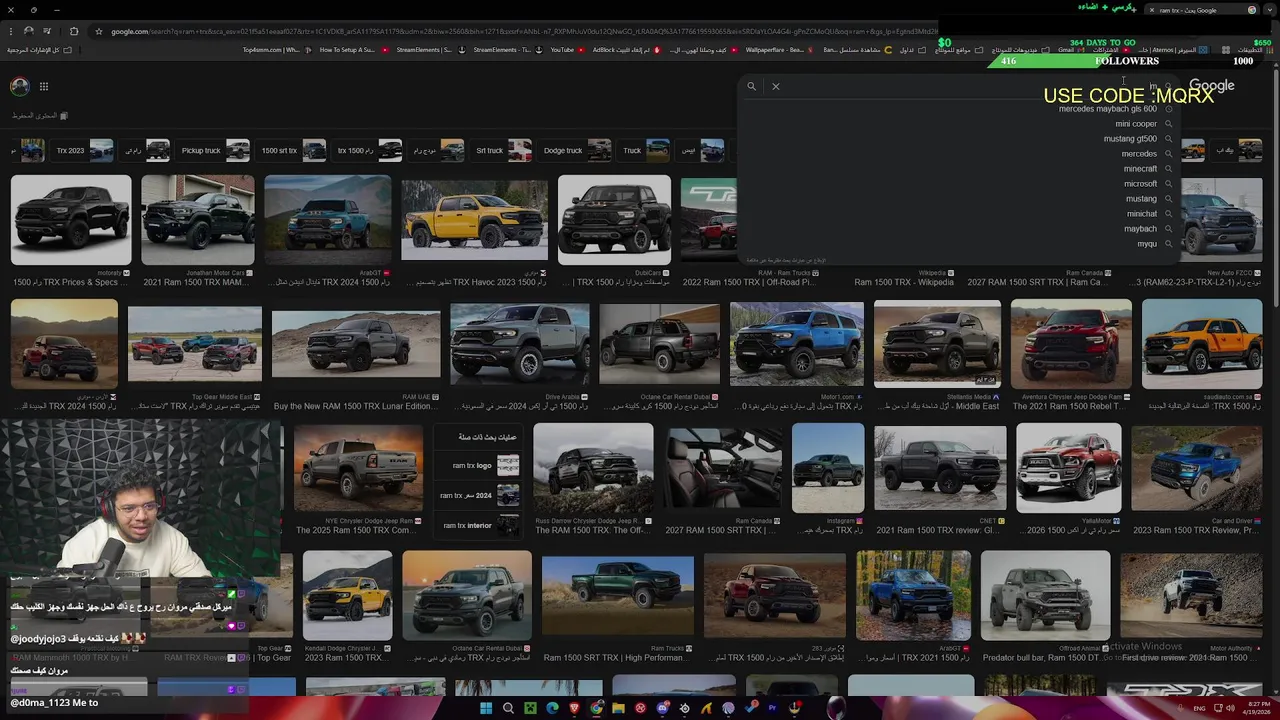Open the TRX interior seats Ram Canada image
The image size is (1280, 720).
(723, 468)
